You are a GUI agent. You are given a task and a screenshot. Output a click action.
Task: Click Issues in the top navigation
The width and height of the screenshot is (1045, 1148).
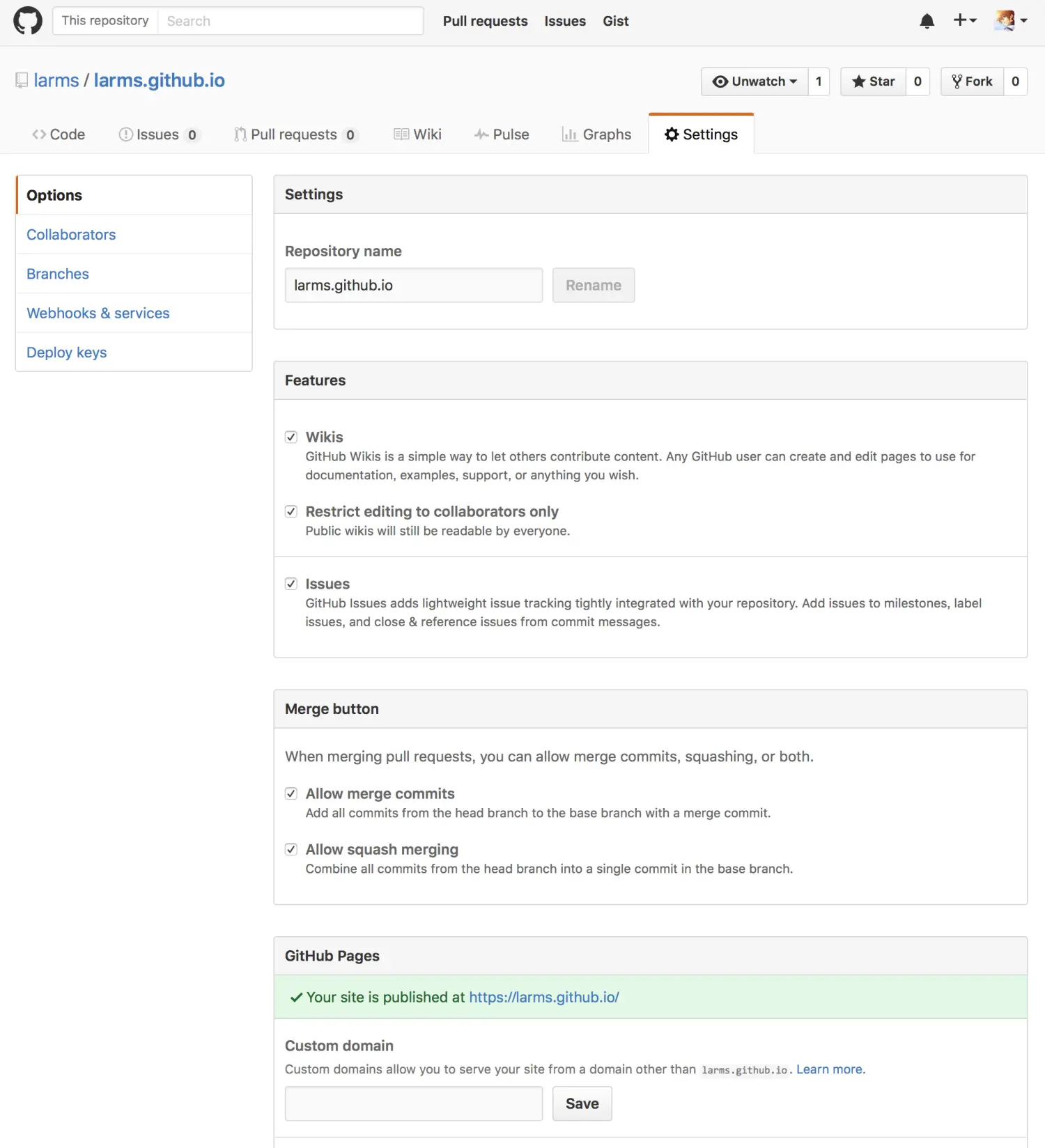click(x=565, y=21)
